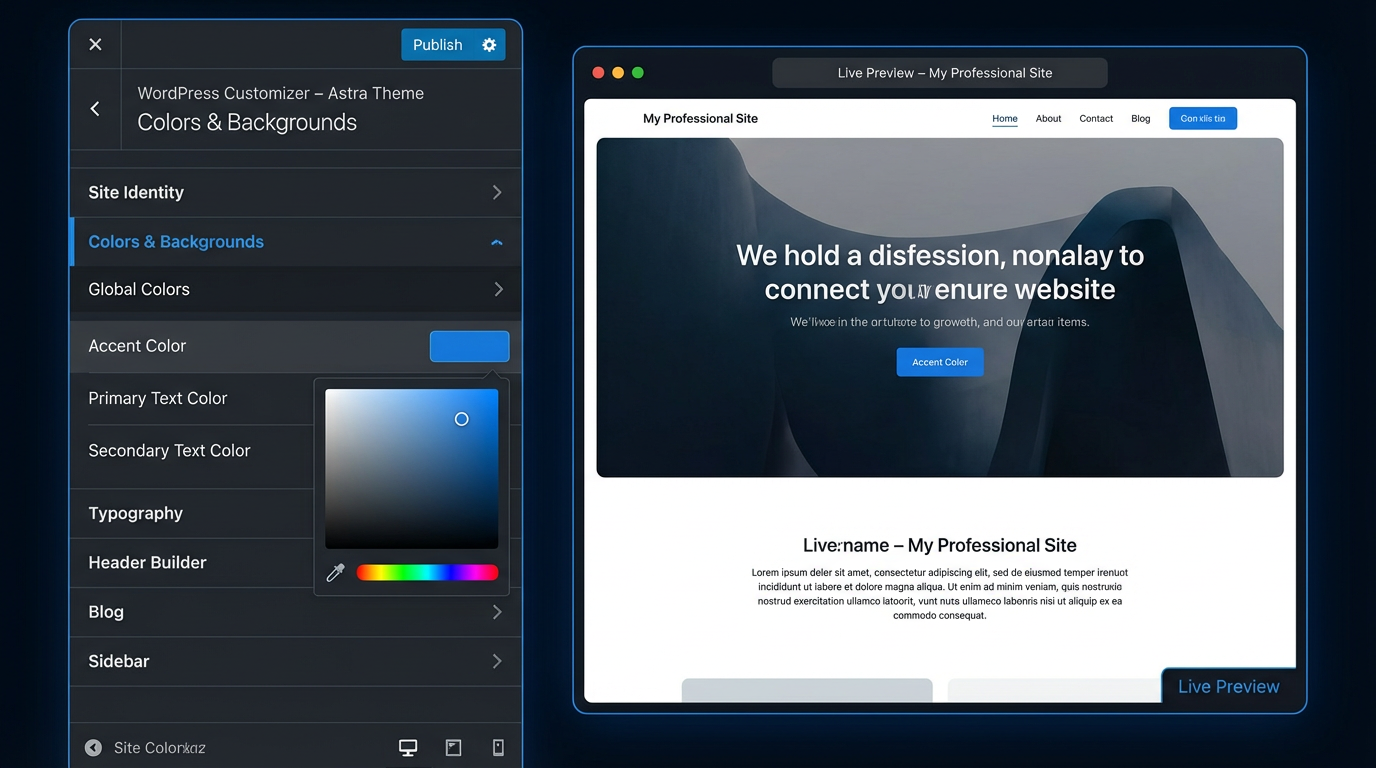Viewport: 1376px width, 768px height.
Task: Click the Publish button
Action: point(437,44)
